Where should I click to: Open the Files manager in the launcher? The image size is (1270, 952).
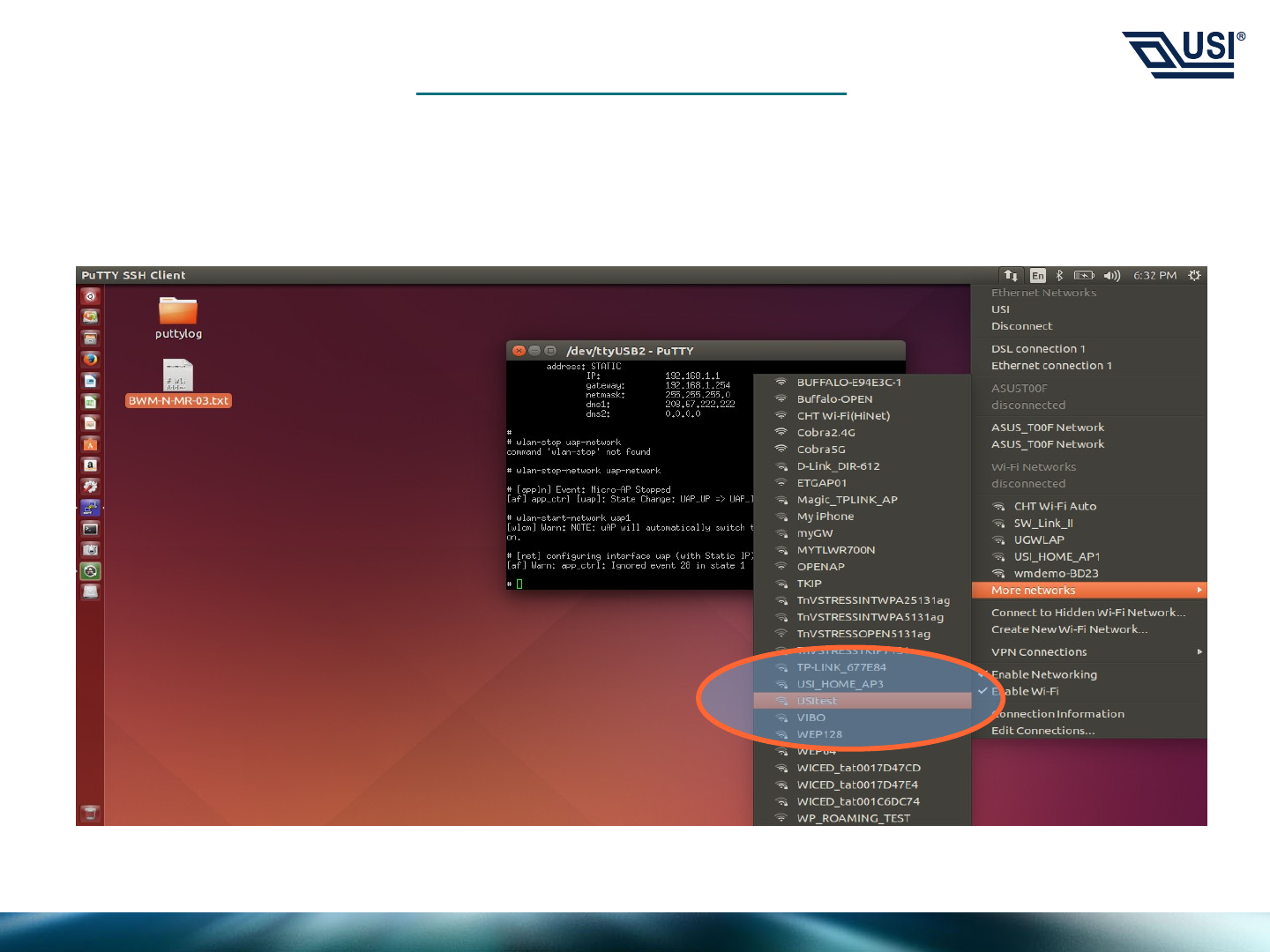(90, 338)
